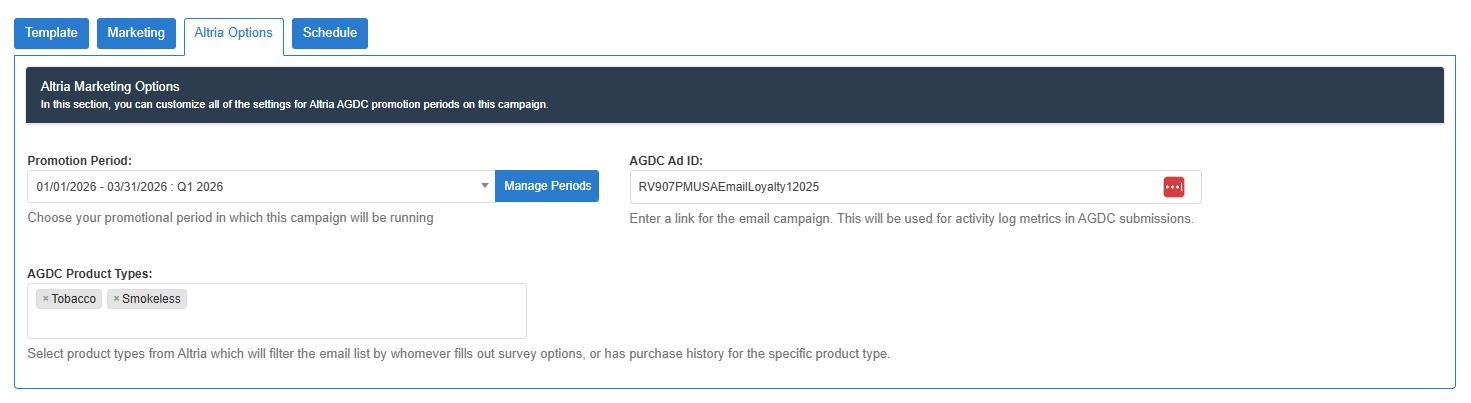Remove the Smokeless product type tag
Viewport: 1471px width, 403px height.
(x=116, y=299)
